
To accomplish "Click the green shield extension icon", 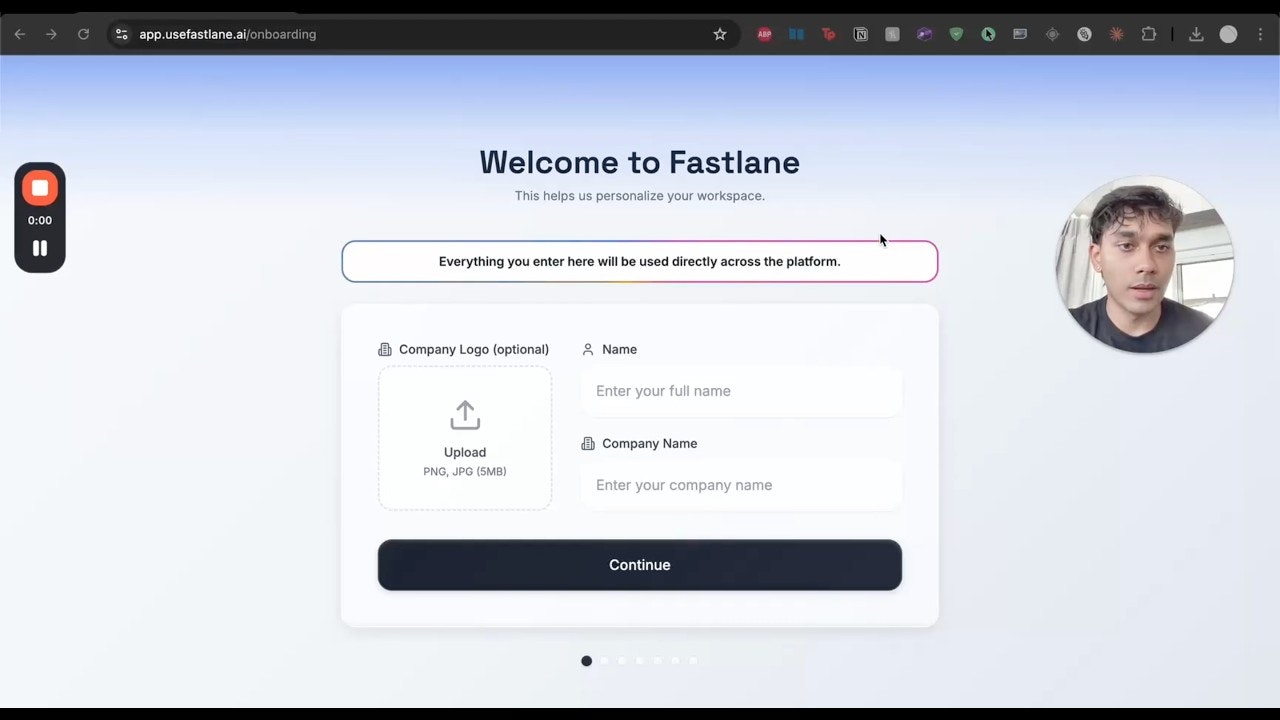I will tap(957, 34).
